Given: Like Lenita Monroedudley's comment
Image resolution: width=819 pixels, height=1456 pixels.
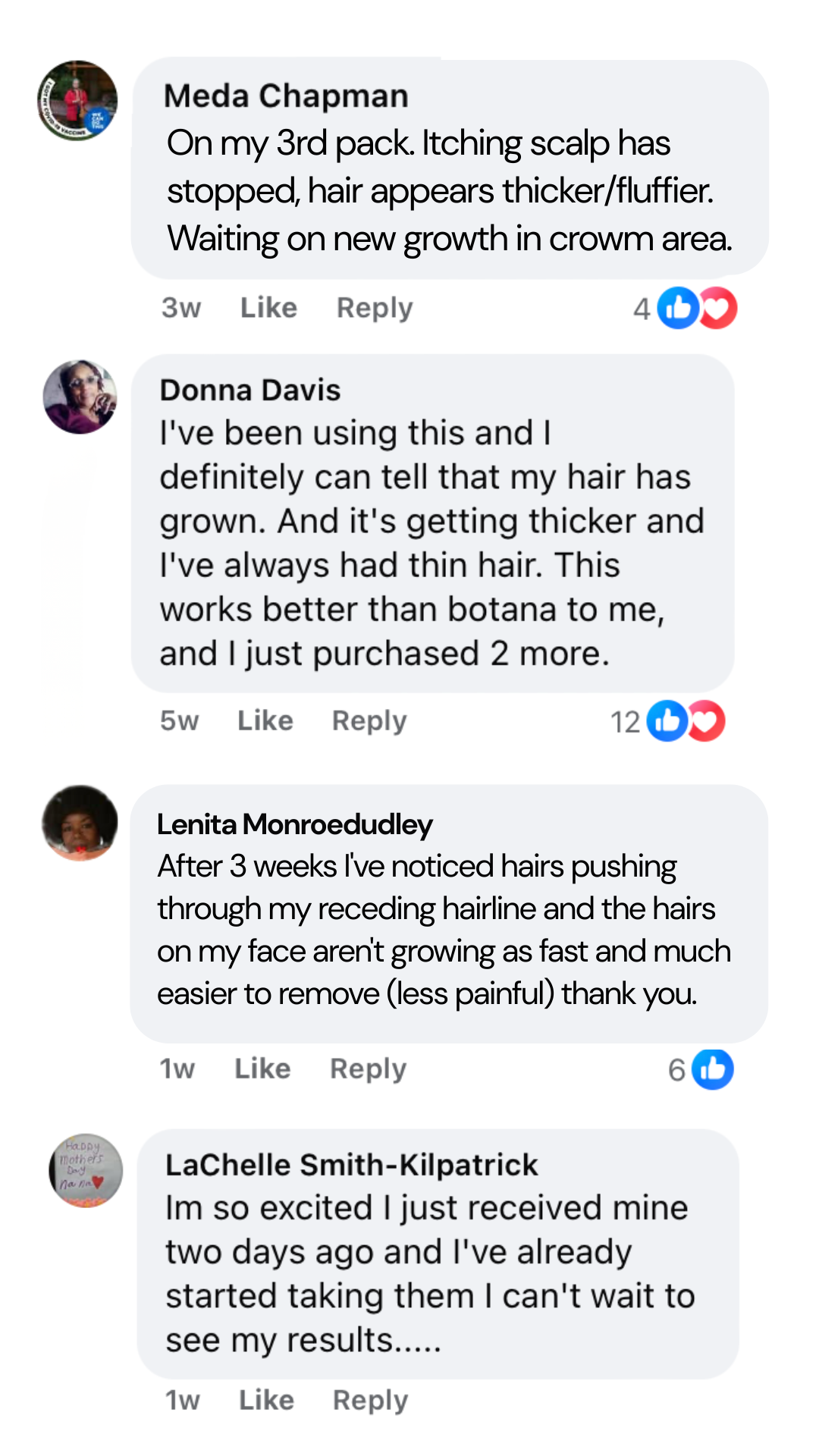Looking at the screenshot, I should [x=262, y=1069].
